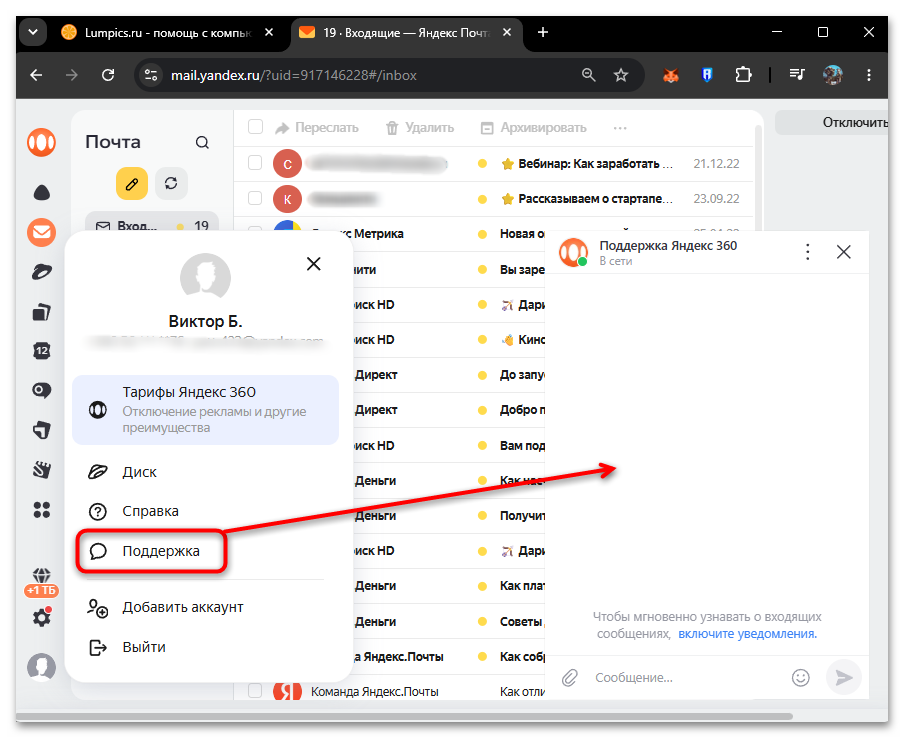Refresh the mailbox with the sync icon
This screenshot has width=904, height=738.
pyautogui.click(x=171, y=184)
